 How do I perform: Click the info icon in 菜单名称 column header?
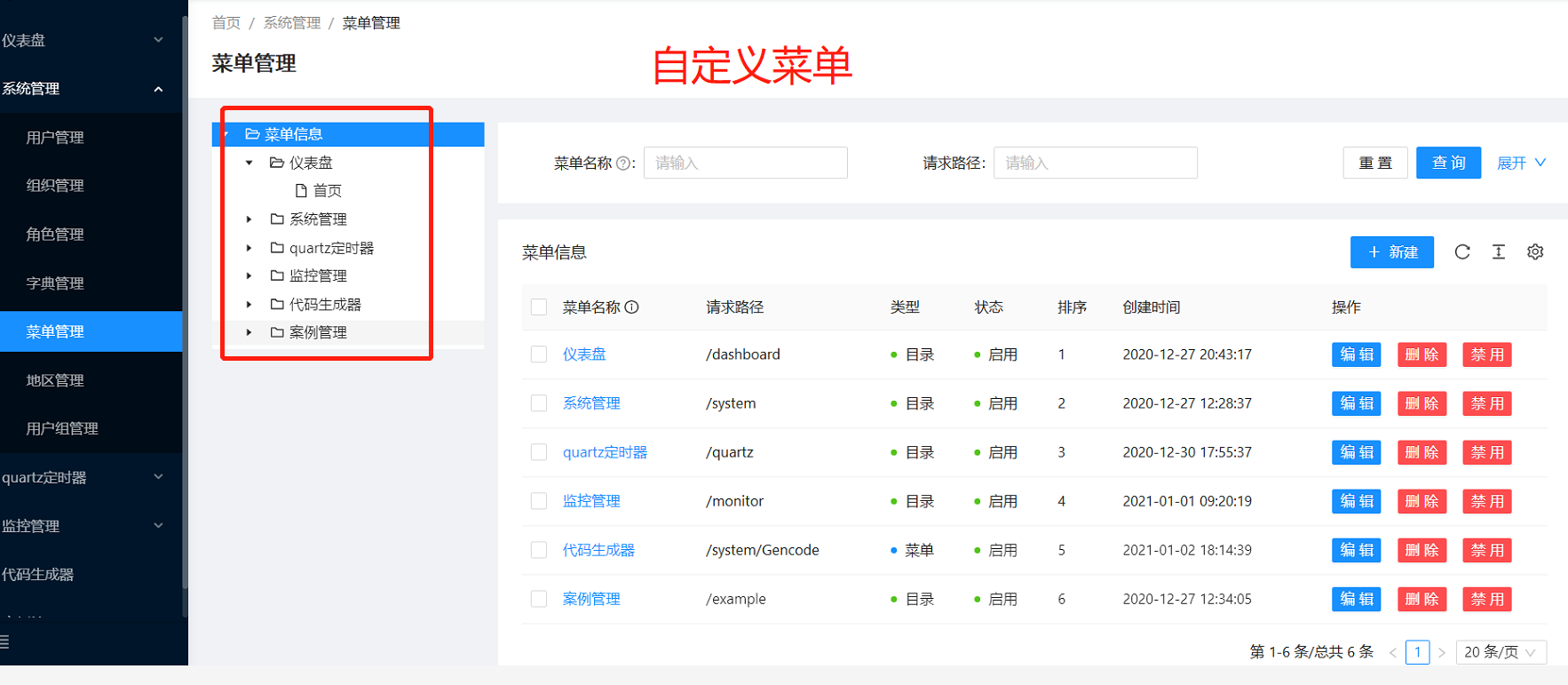tap(631, 307)
